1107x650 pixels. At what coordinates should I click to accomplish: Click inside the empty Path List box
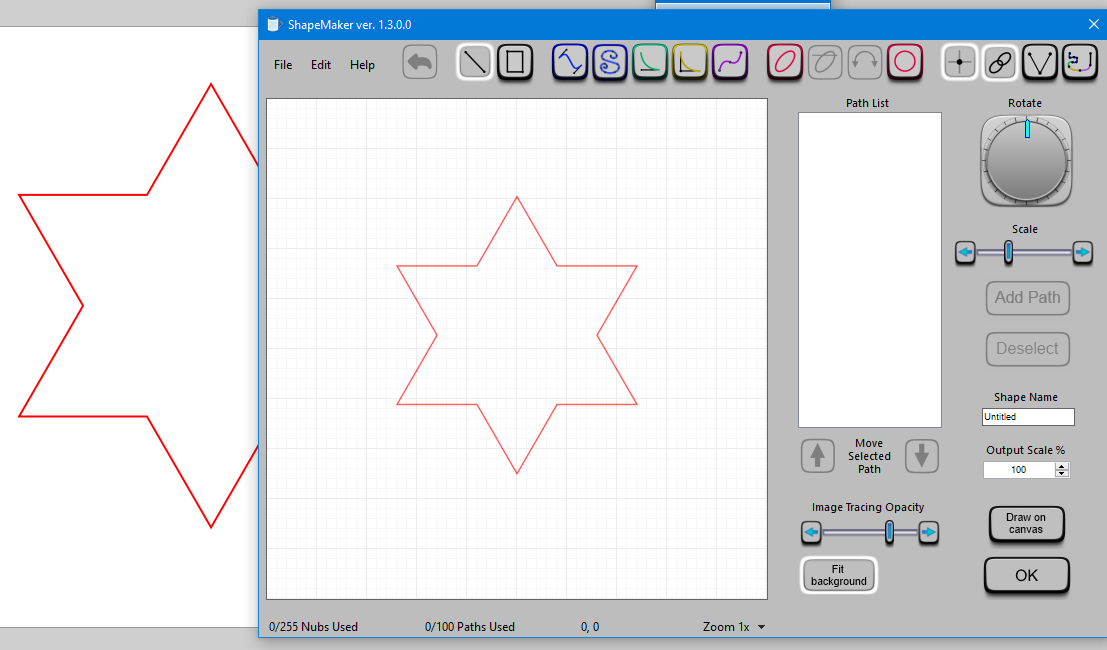pos(870,270)
